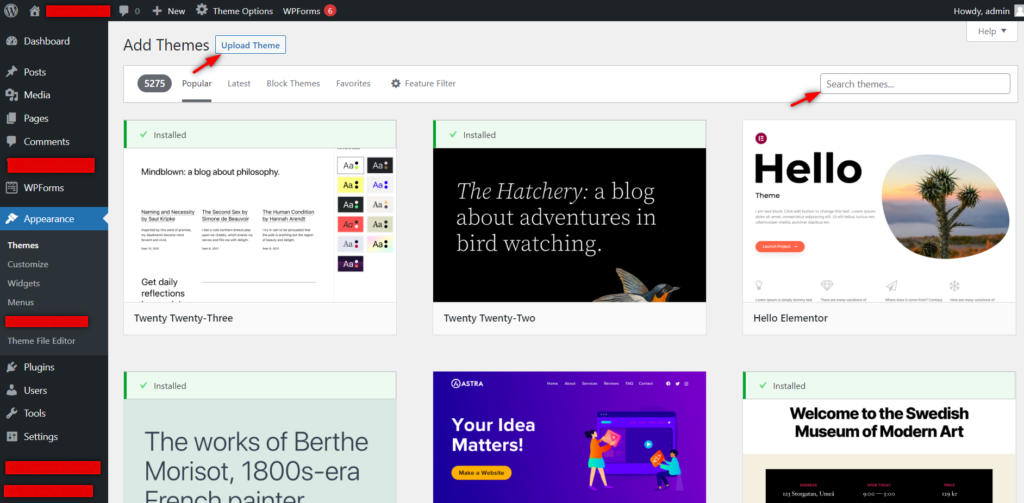
Task: Go to the Plugins section
Action: tap(39, 367)
